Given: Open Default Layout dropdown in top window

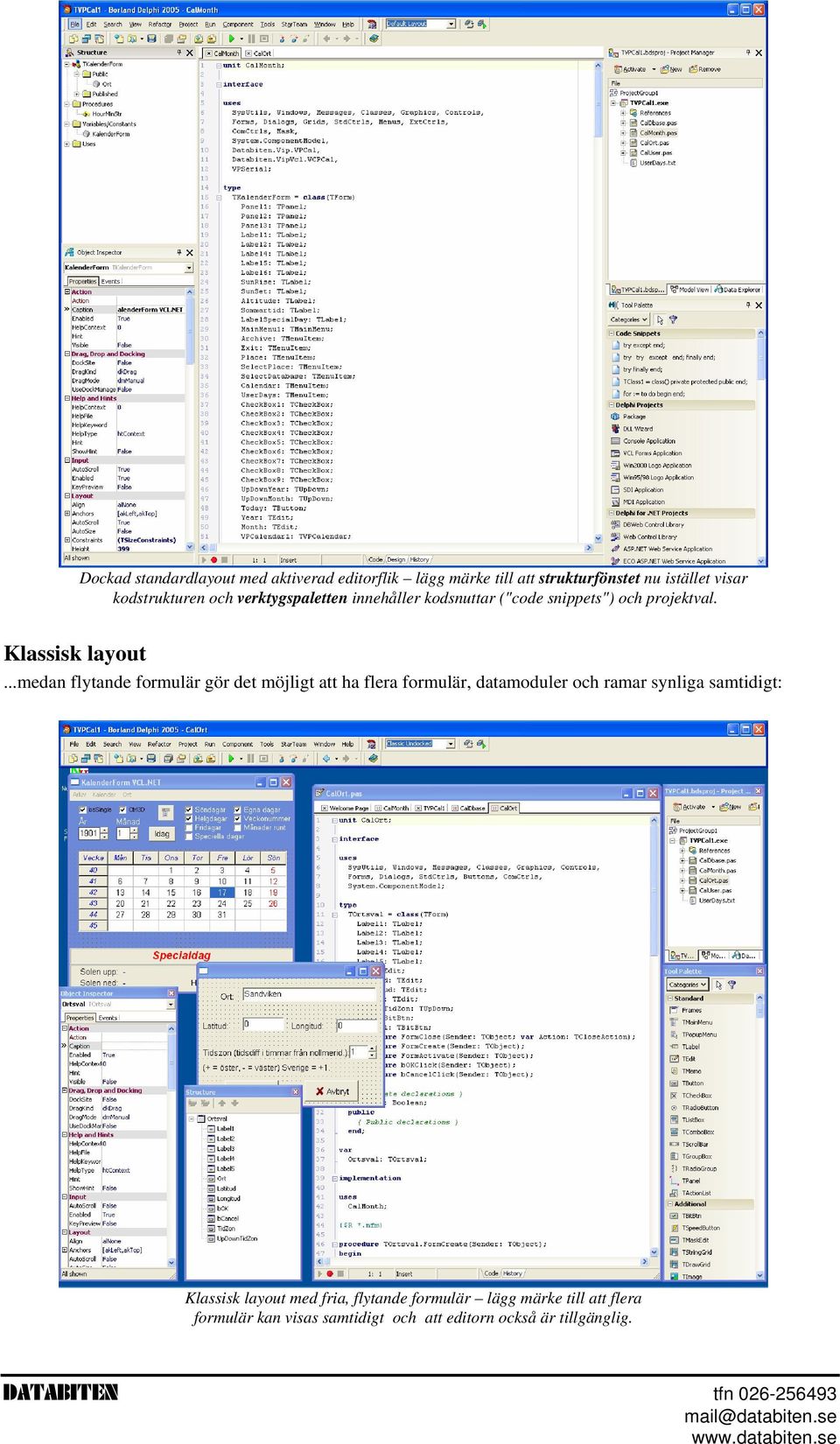Looking at the screenshot, I should pyautogui.click(x=451, y=25).
